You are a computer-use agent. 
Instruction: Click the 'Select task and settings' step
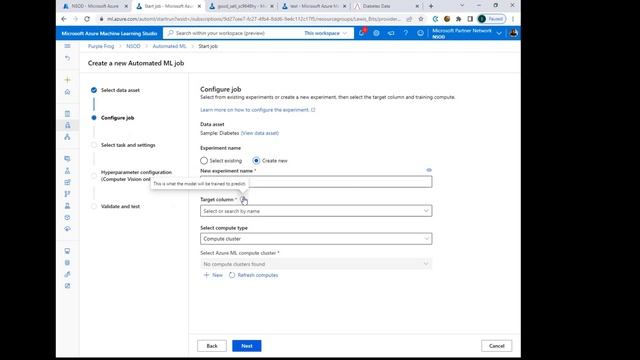[128, 145]
